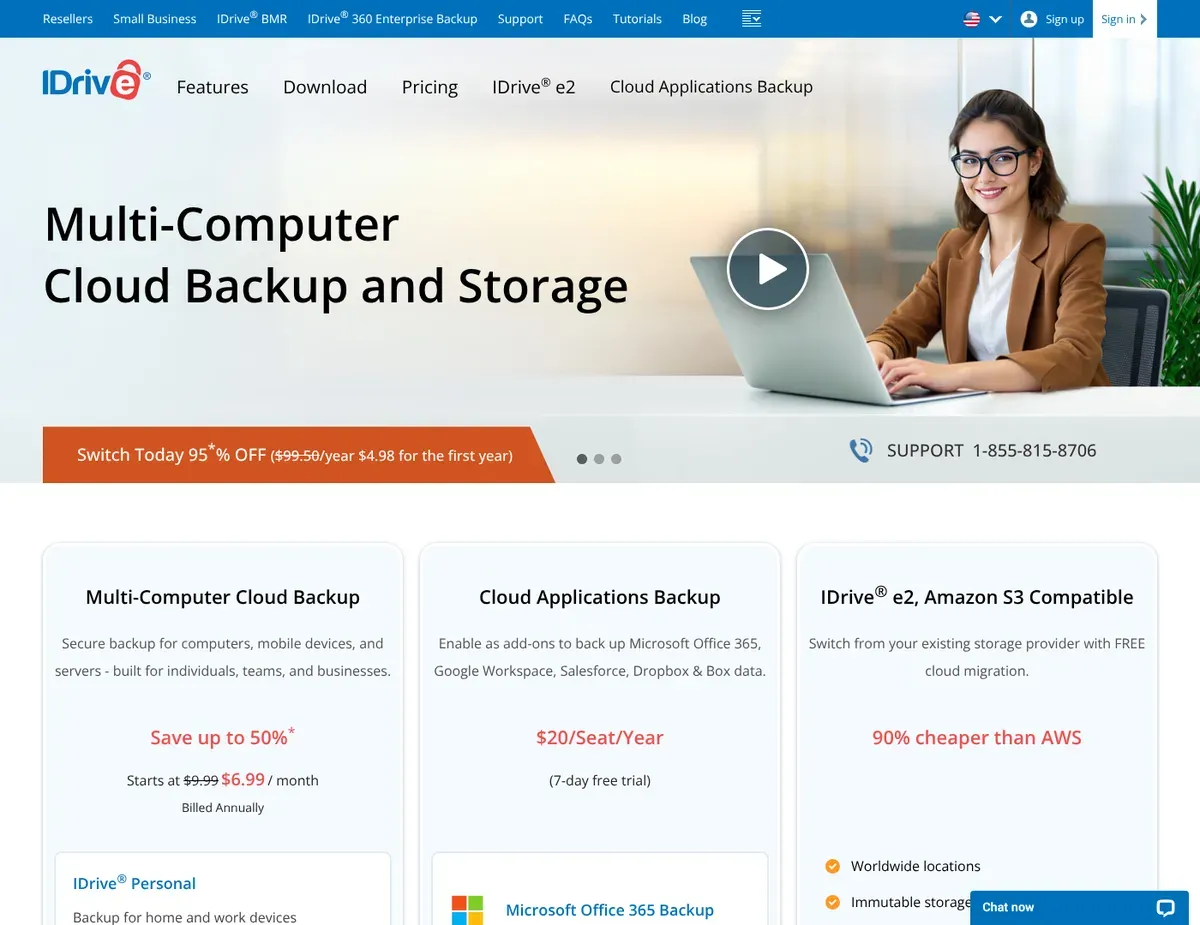Open Cloud Applications Backup in main nav
The width and height of the screenshot is (1200, 925).
pyautogui.click(x=711, y=87)
